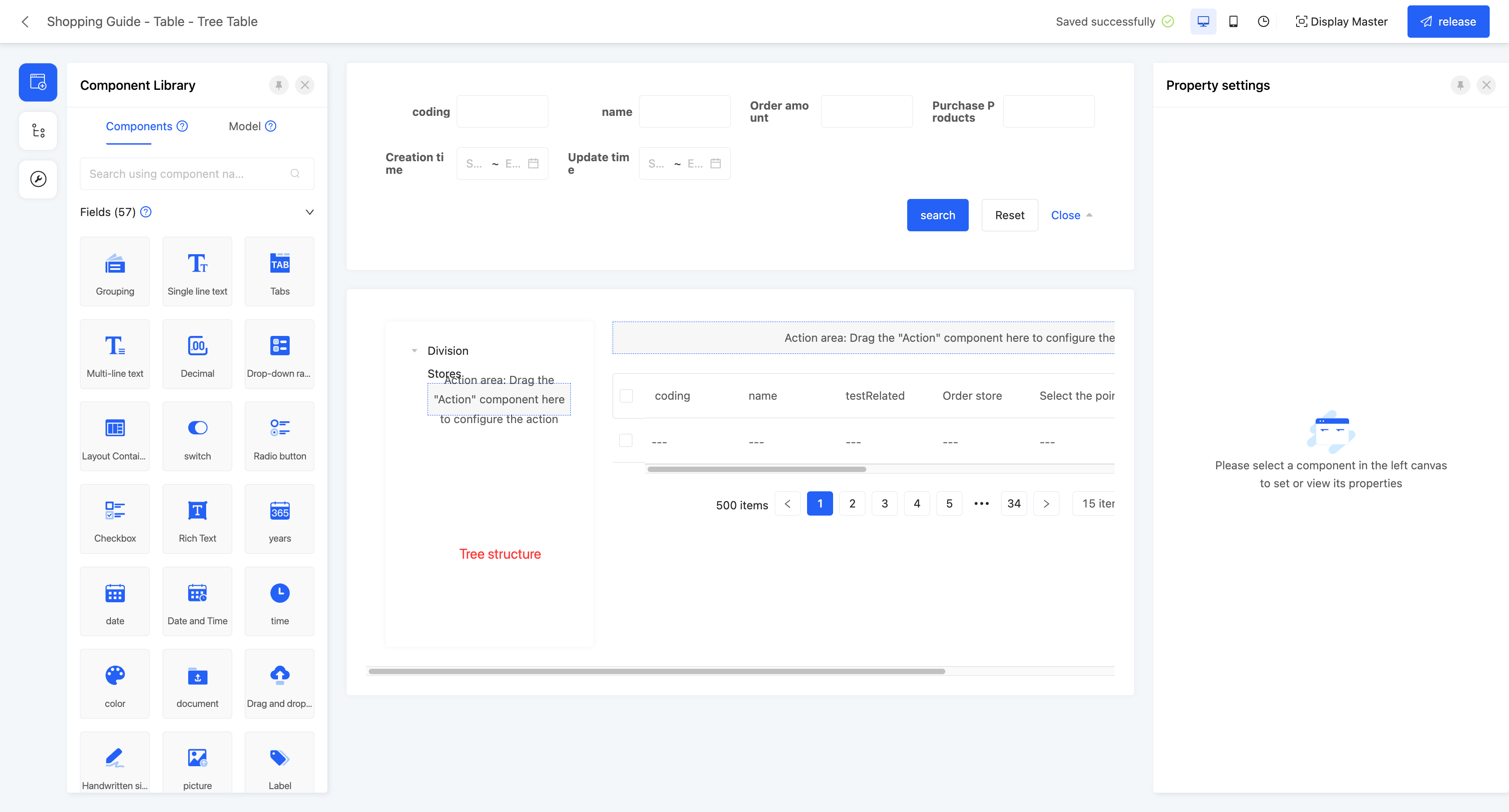Click the blue search button
Image resolution: width=1509 pixels, height=812 pixels.
(x=937, y=215)
